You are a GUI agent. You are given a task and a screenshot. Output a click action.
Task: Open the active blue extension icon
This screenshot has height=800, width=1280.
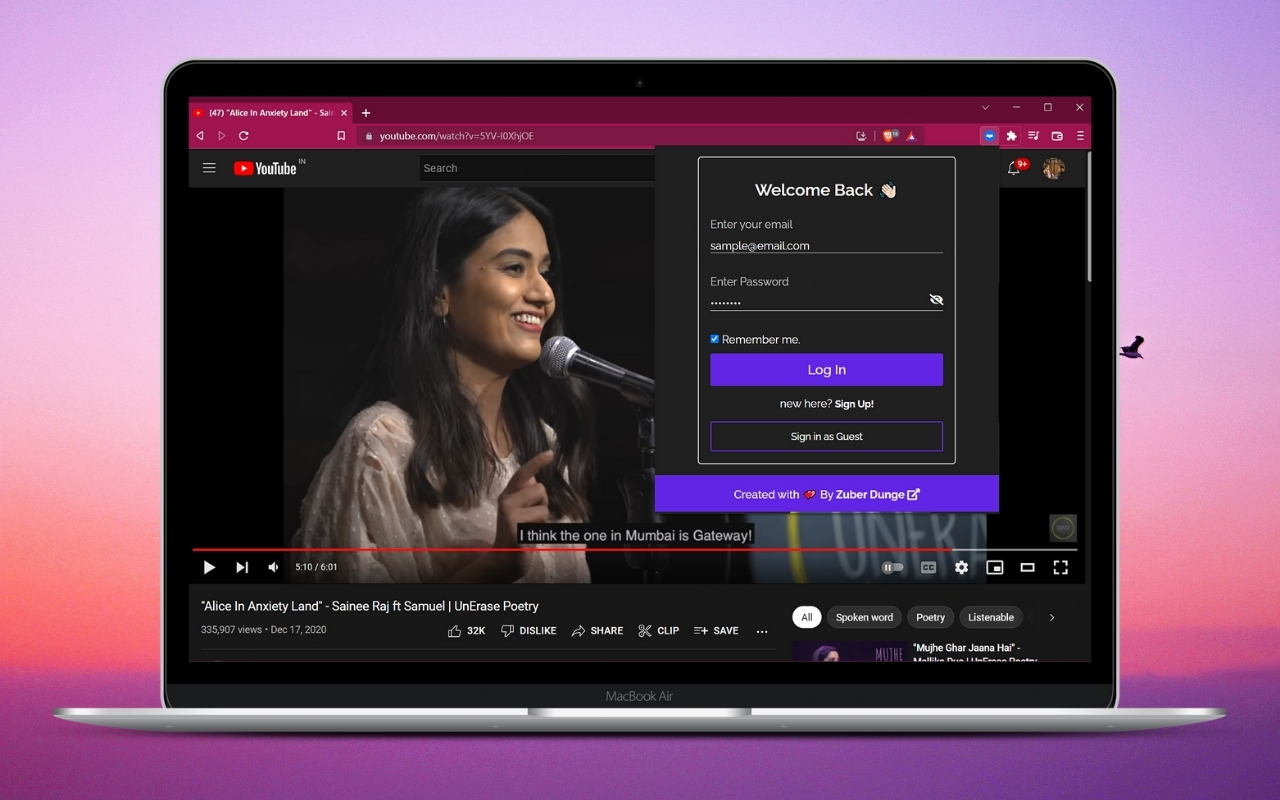989,136
